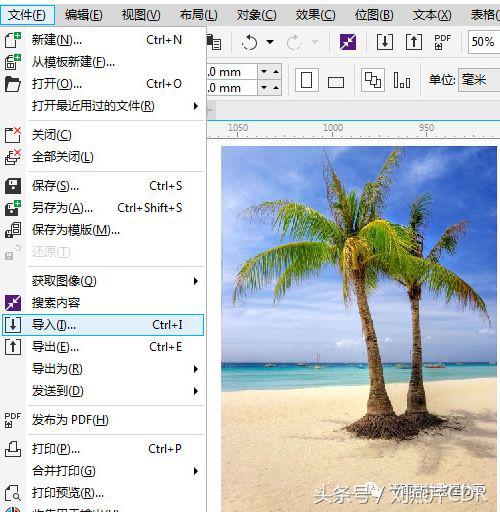Choose 发布为 PDF(H) menu item
500x512 pixels.
pyautogui.click(x=103, y=420)
